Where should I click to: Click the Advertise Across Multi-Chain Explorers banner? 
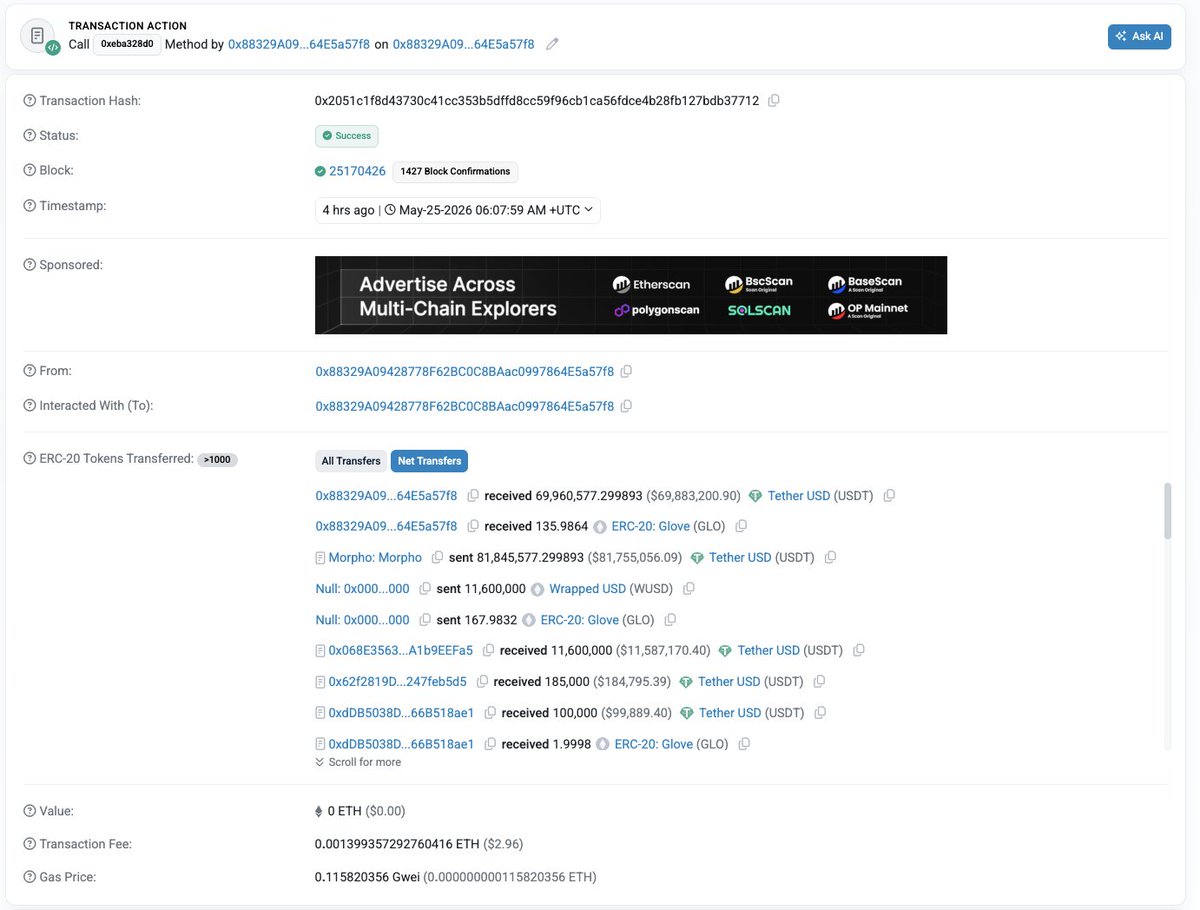pos(631,295)
